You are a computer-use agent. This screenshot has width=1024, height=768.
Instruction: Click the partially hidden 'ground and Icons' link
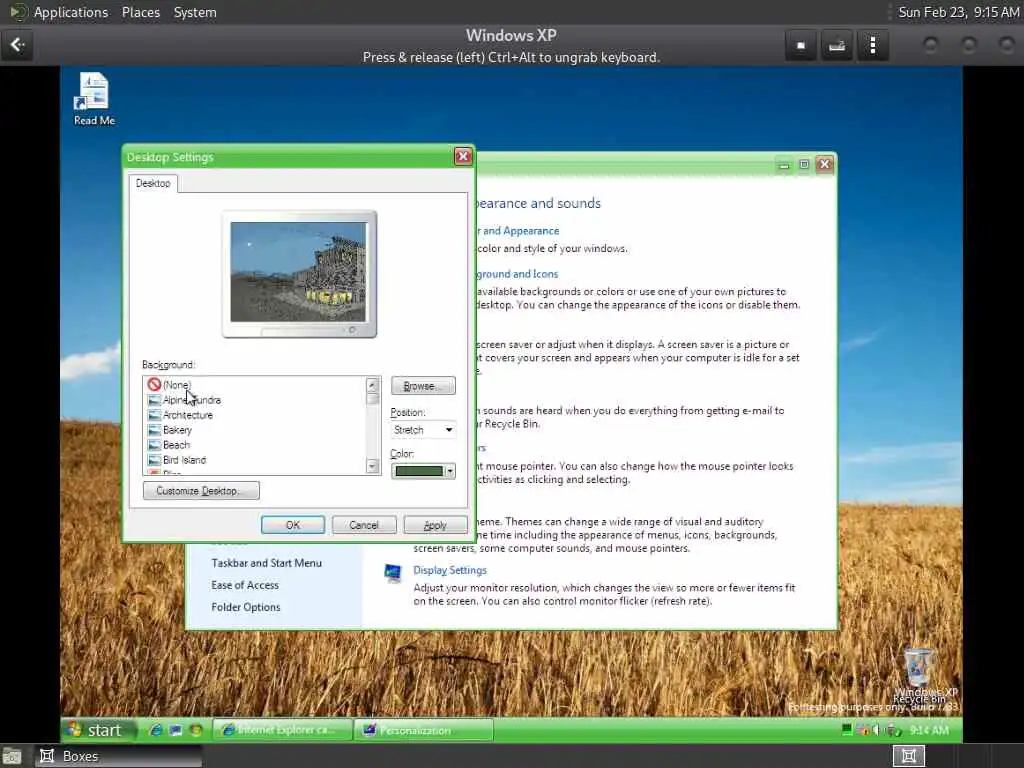517,274
